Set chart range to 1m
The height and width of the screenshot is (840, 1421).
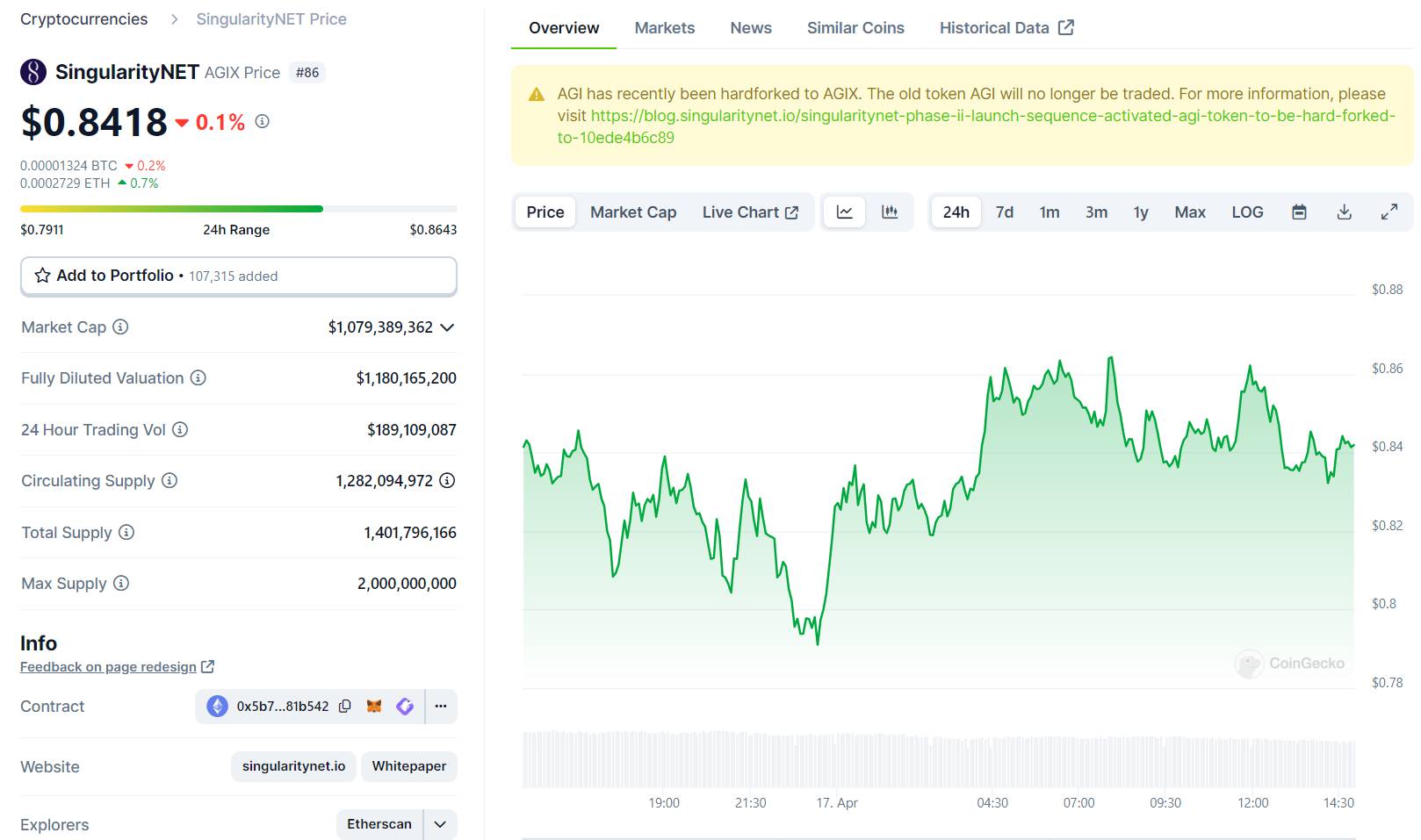point(1050,212)
